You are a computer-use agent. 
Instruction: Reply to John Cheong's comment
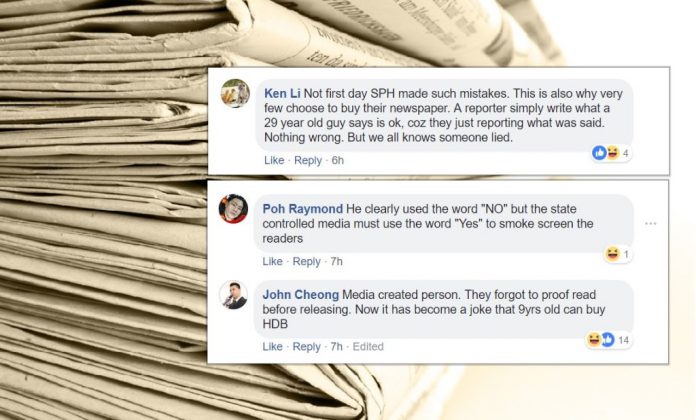click(x=306, y=346)
